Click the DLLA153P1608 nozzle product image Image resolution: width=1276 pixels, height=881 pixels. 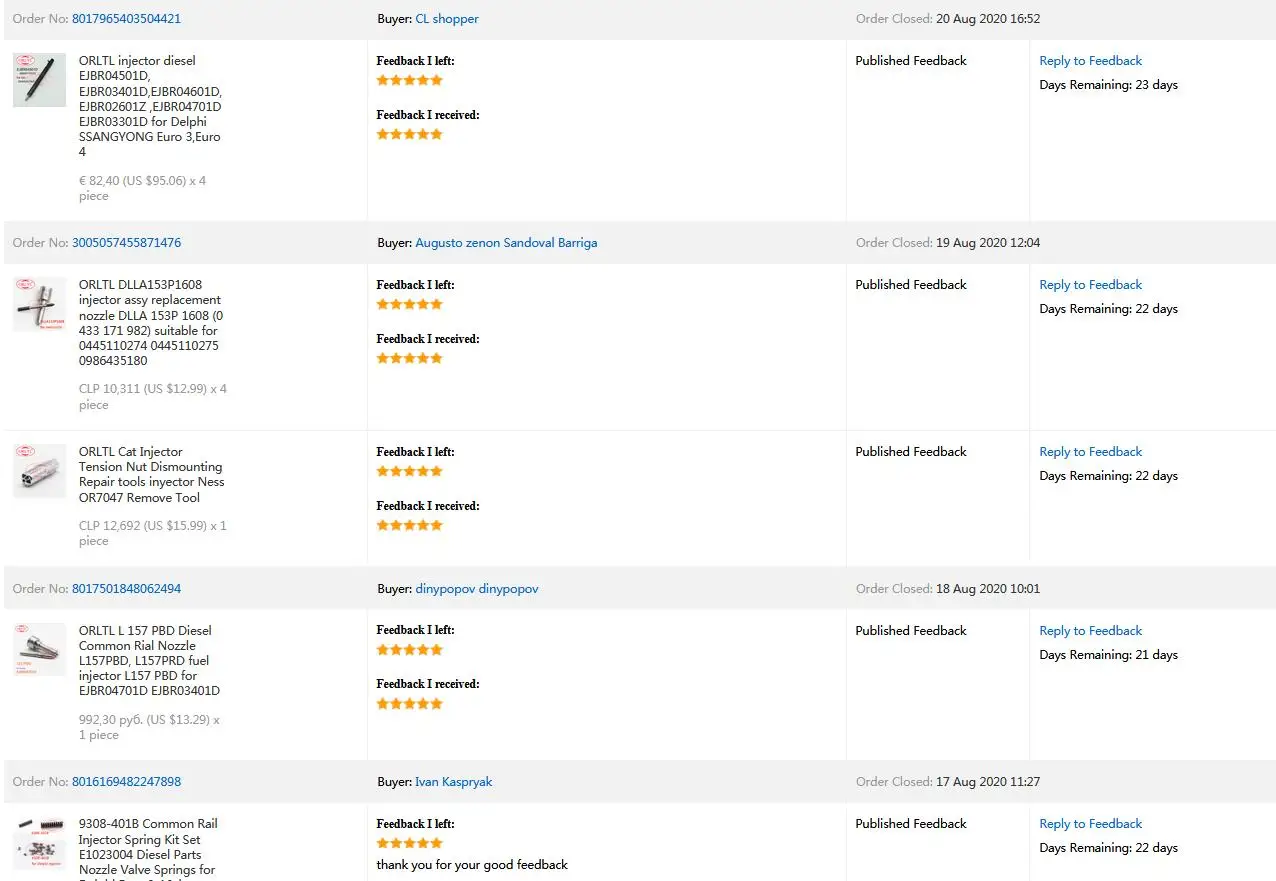pyautogui.click(x=40, y=304)
